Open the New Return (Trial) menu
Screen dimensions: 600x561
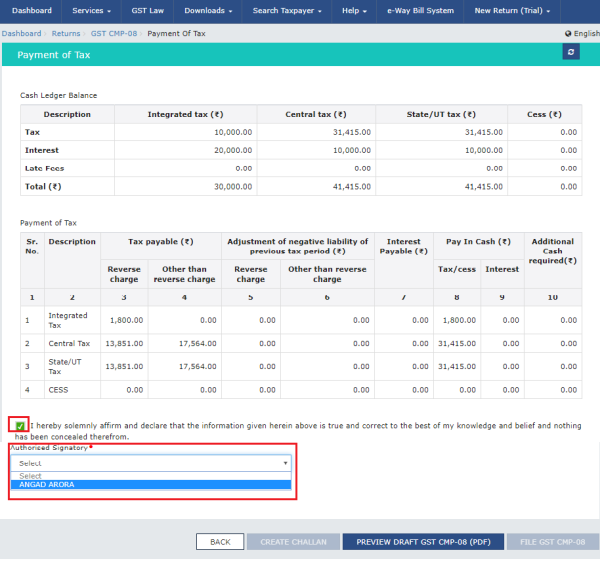click(x=510, y=11)
